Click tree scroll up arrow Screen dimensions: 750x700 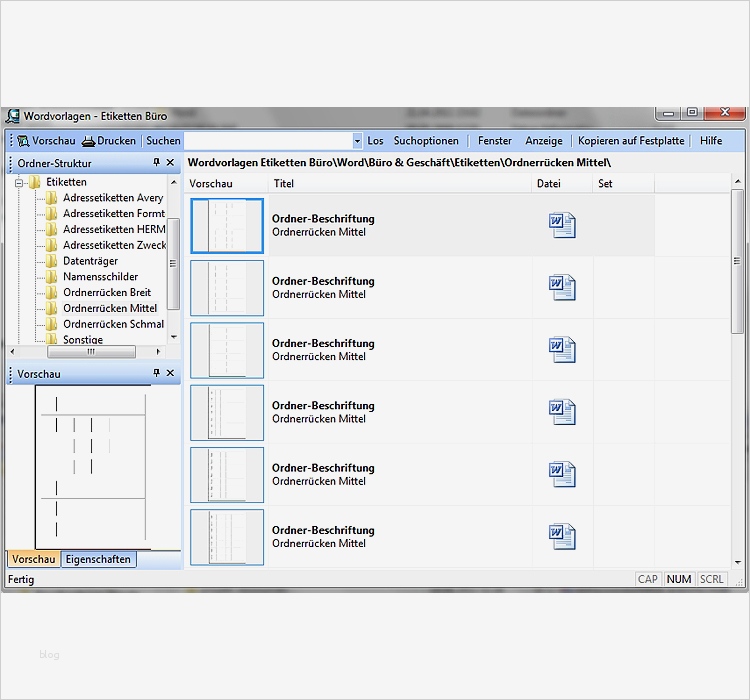[174, 182]
